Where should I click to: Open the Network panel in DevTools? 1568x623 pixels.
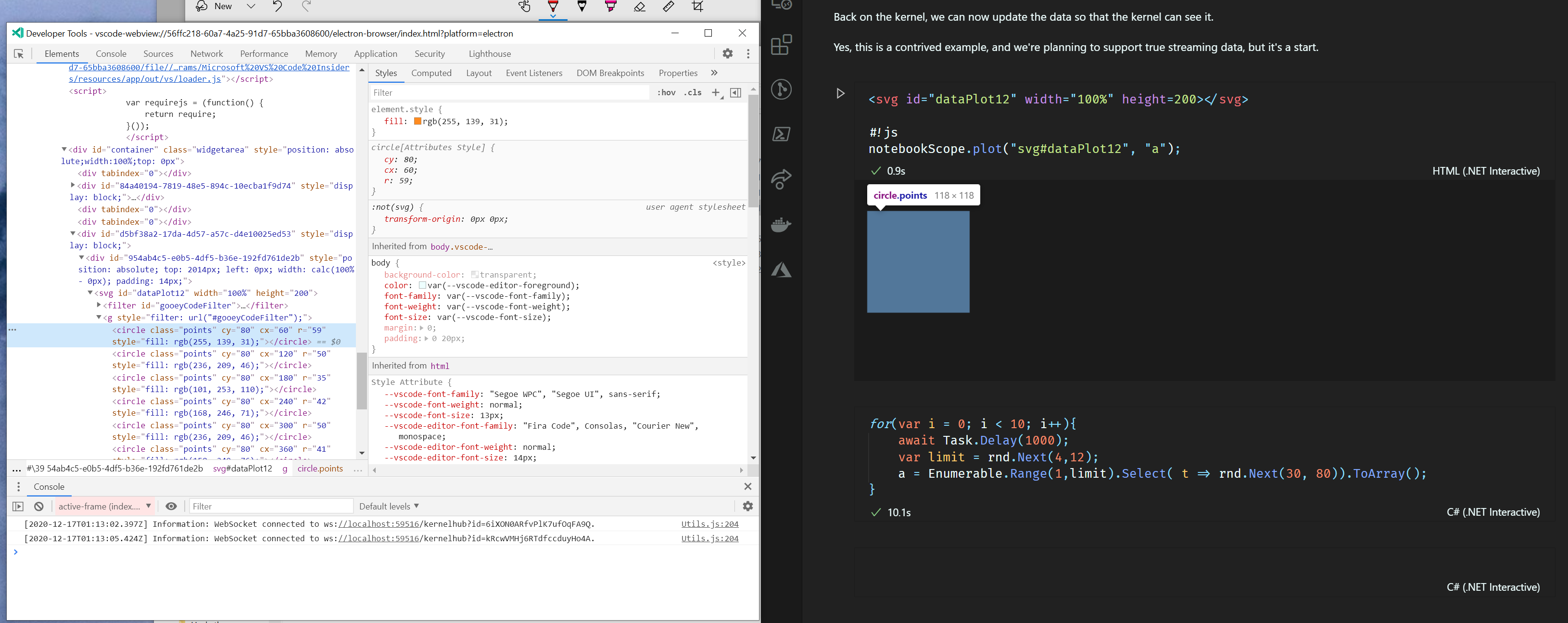tap(206, 53)
